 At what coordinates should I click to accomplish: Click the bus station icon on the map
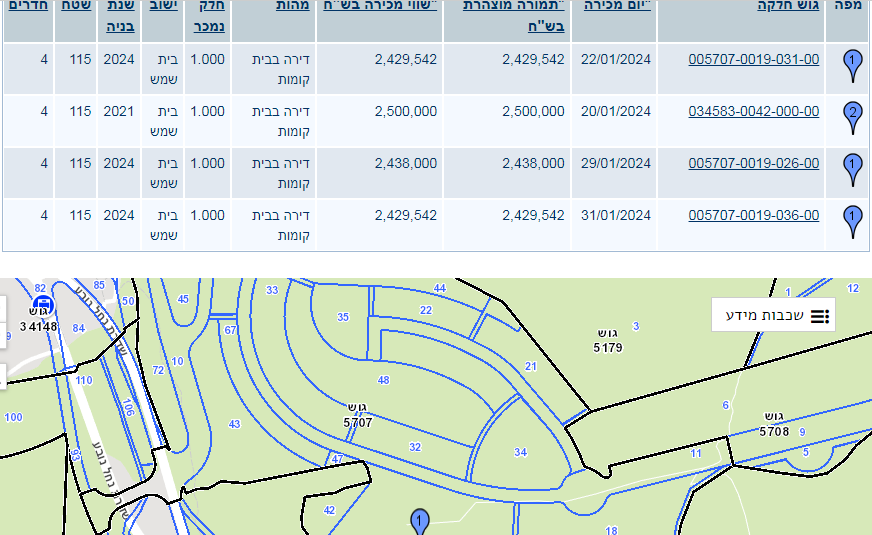coord(43,305)
